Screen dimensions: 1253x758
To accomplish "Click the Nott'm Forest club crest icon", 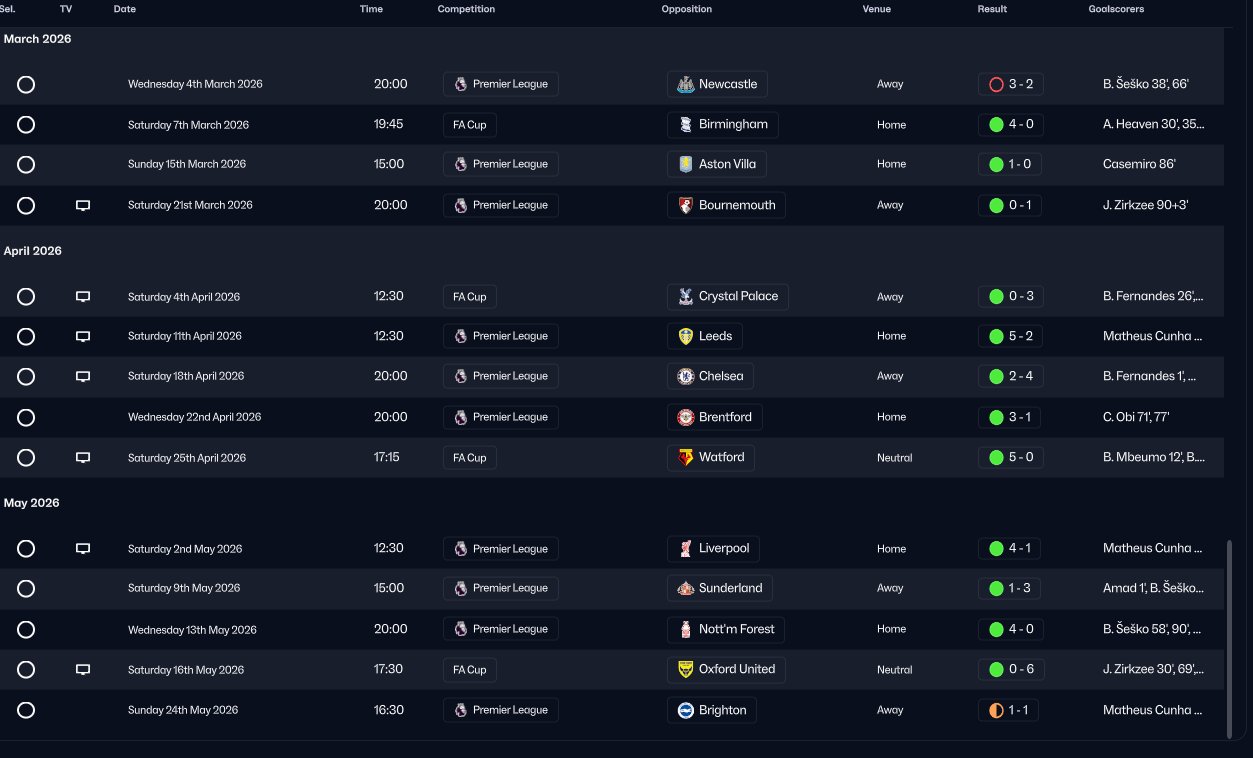I will coord(685,629).
